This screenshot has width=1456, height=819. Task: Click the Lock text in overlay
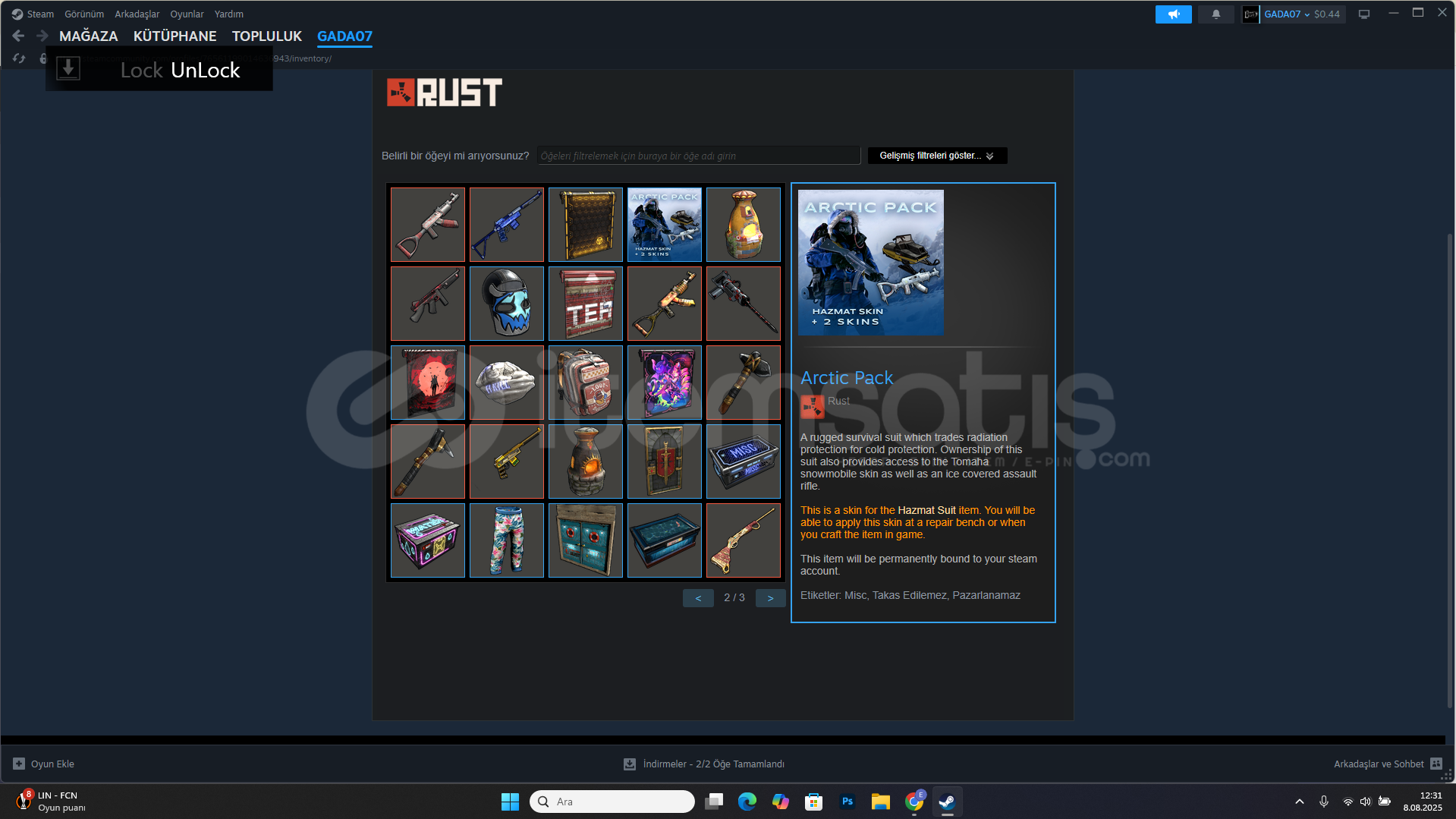point(141,70)
